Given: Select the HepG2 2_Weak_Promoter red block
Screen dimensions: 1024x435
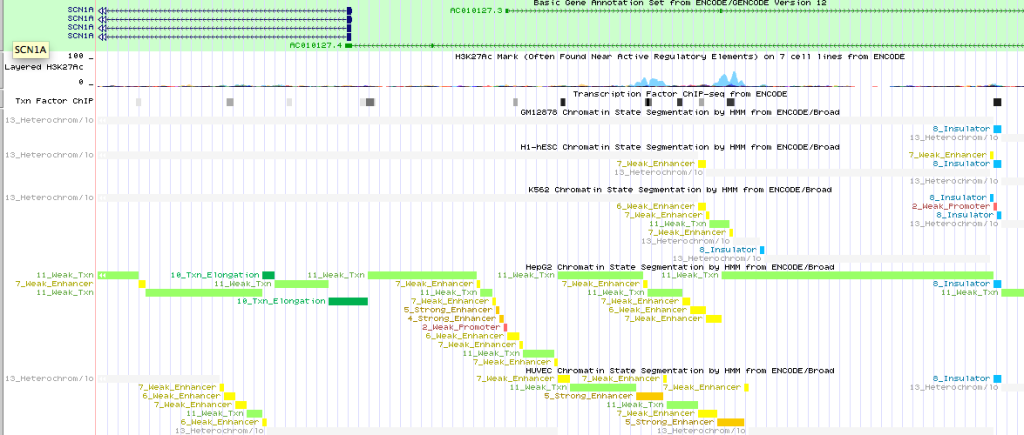Looking at the screenshot, I should pyautogui.click(x=505, y=327).
